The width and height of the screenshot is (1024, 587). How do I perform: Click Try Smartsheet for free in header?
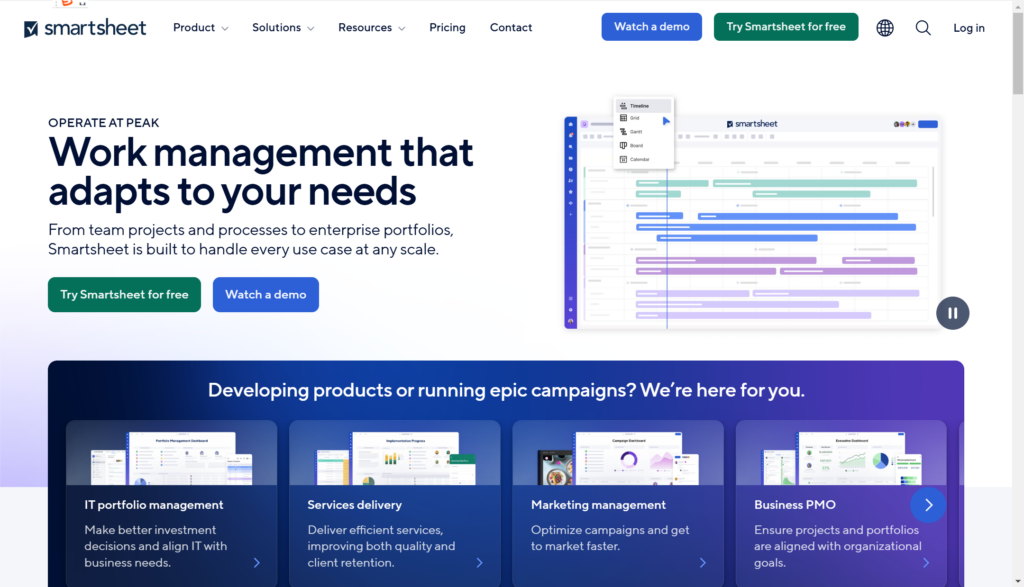click(786, 27)
